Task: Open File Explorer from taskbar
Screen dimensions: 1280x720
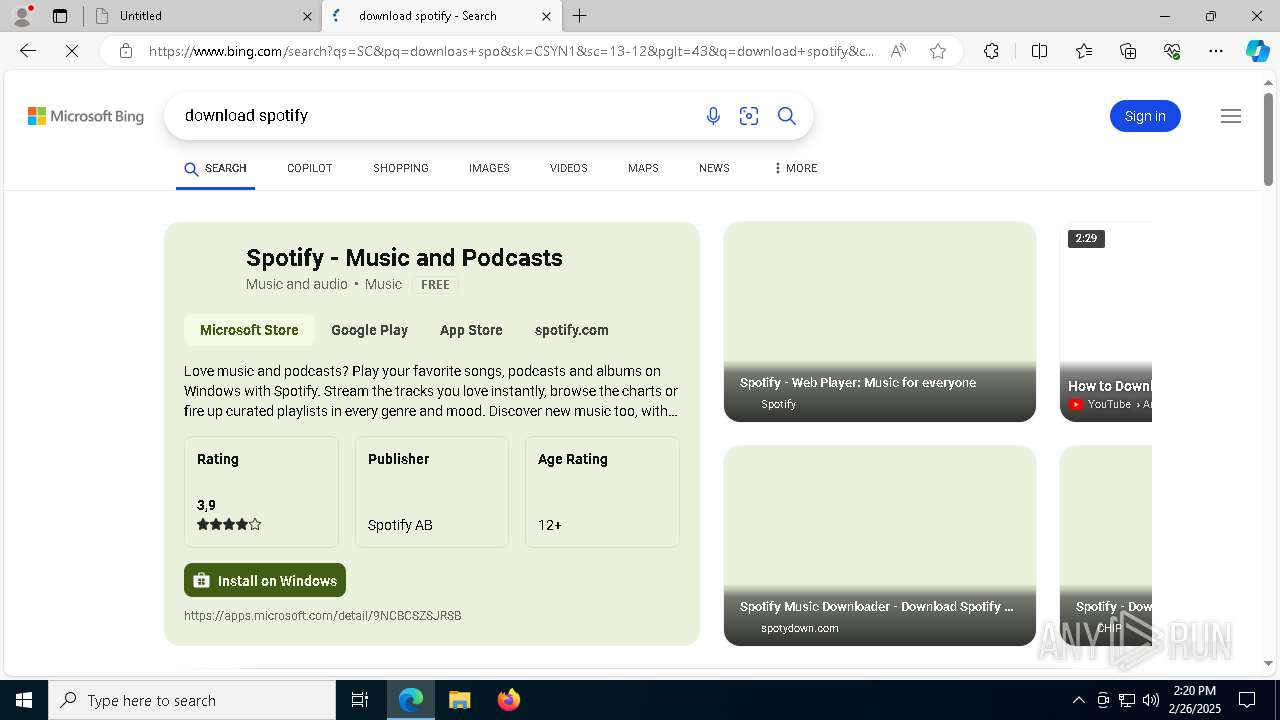Action: 459,700
